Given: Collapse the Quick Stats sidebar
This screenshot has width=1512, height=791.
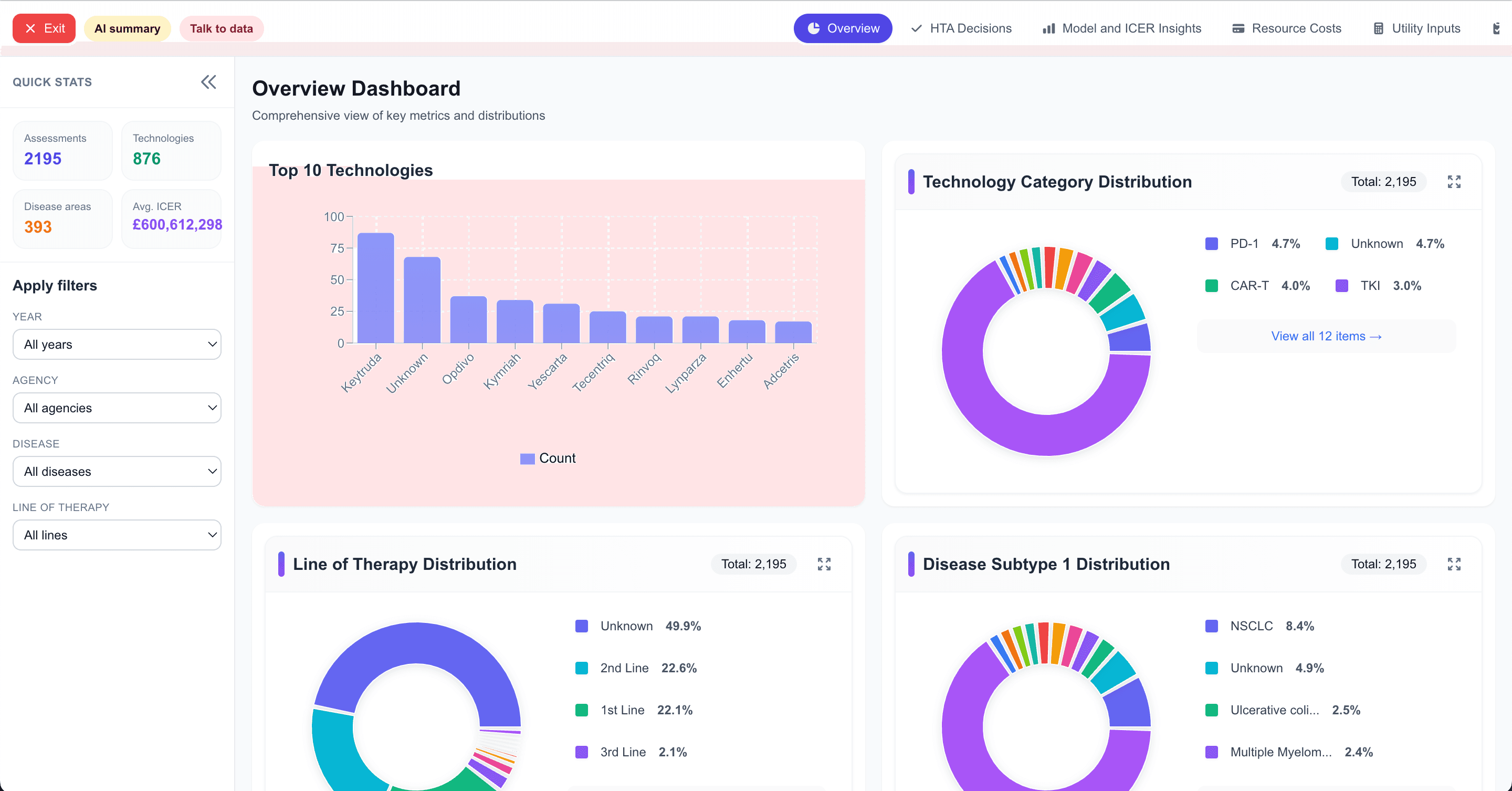Looking at the screenshot, I should click(x=208, y=81).
